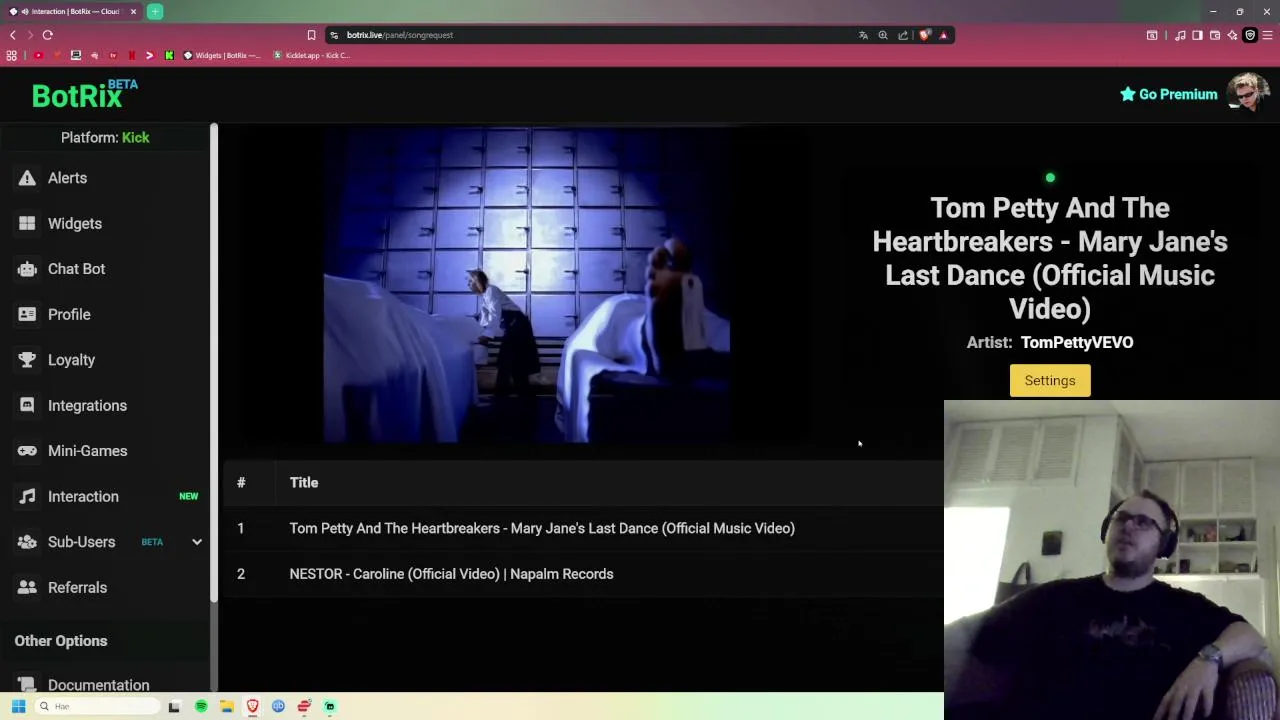This screenshot has height=720, width=1280.
Task: Open the Integrations menu item
Action: pos(87,405)
